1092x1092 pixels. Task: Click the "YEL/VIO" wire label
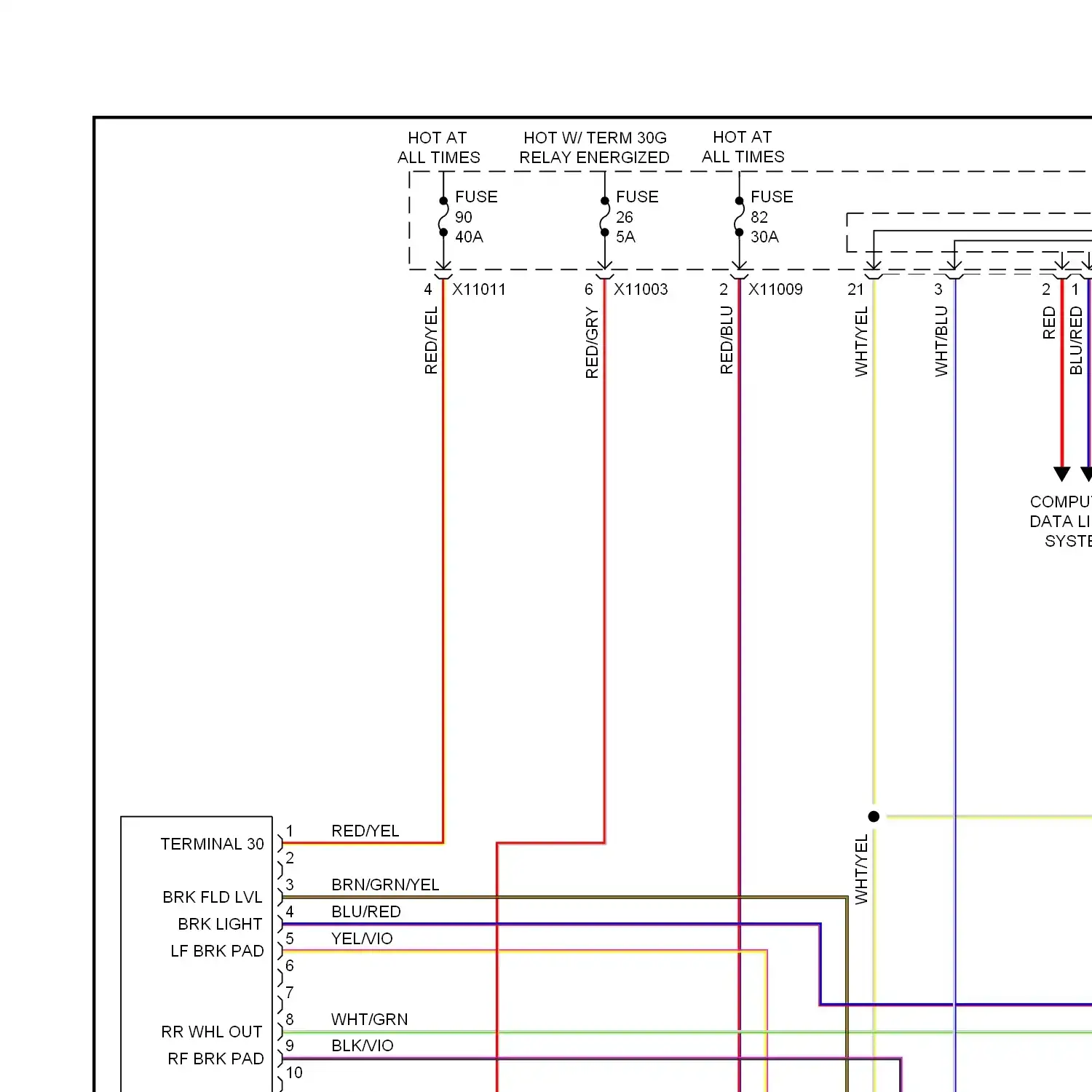362,938
